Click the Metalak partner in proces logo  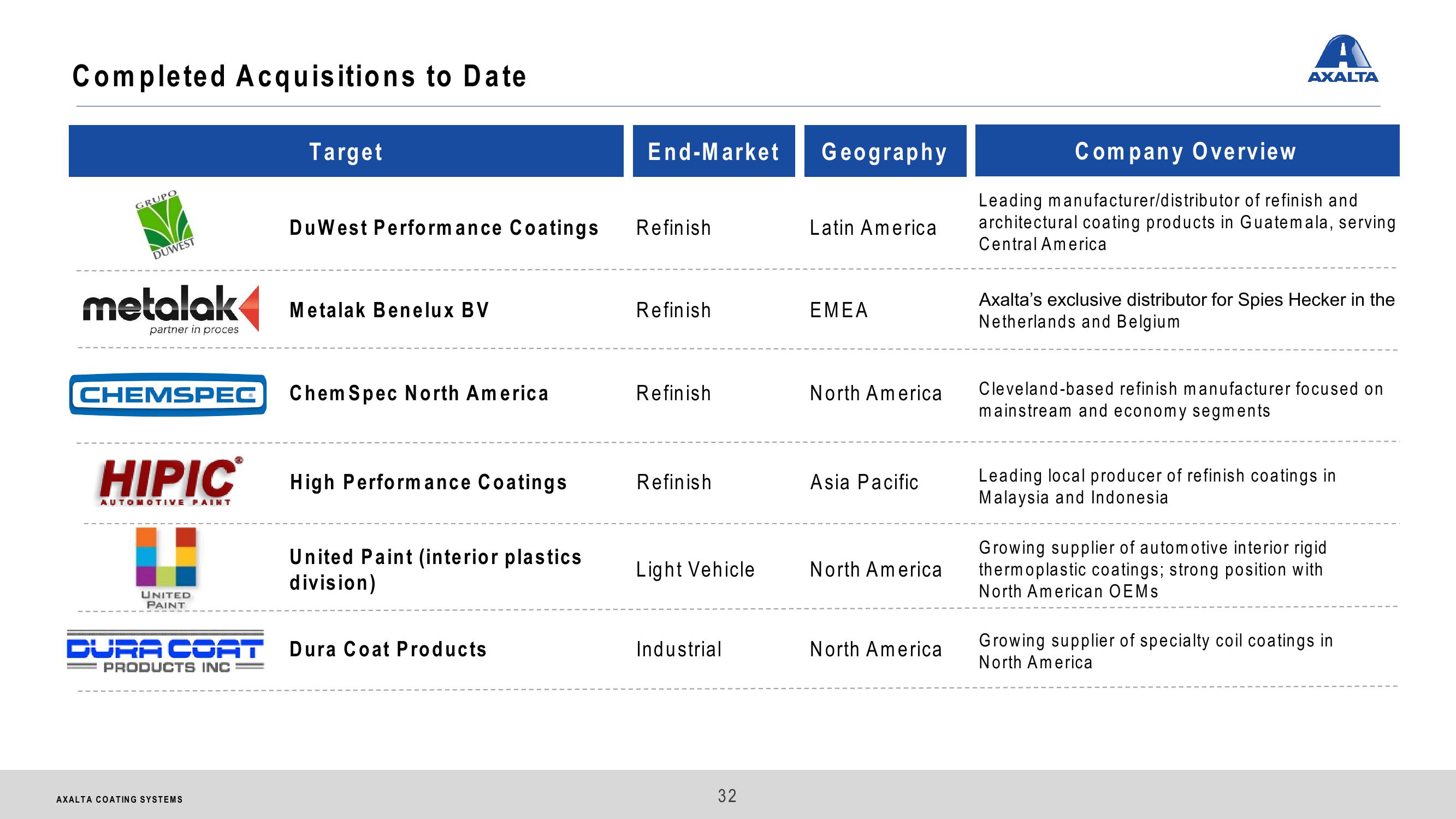tap(171, 310)
